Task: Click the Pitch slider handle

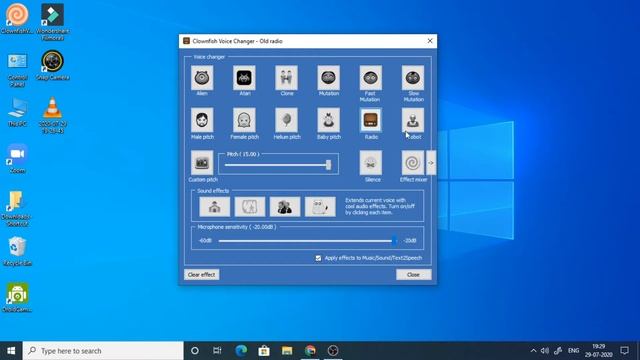Action: coord(328,165)
